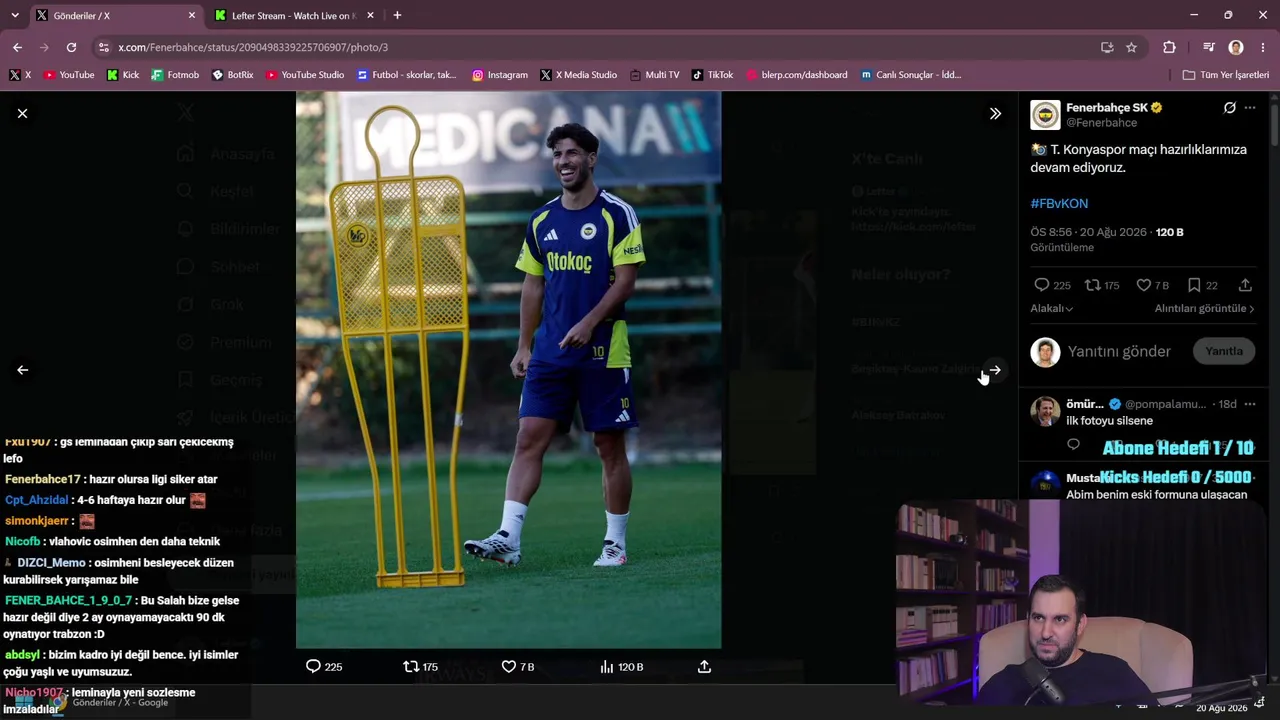Open the Alakalı sort dropdown
Image resolution: width=1280 pixels, height=720 pixels.
1051,308
